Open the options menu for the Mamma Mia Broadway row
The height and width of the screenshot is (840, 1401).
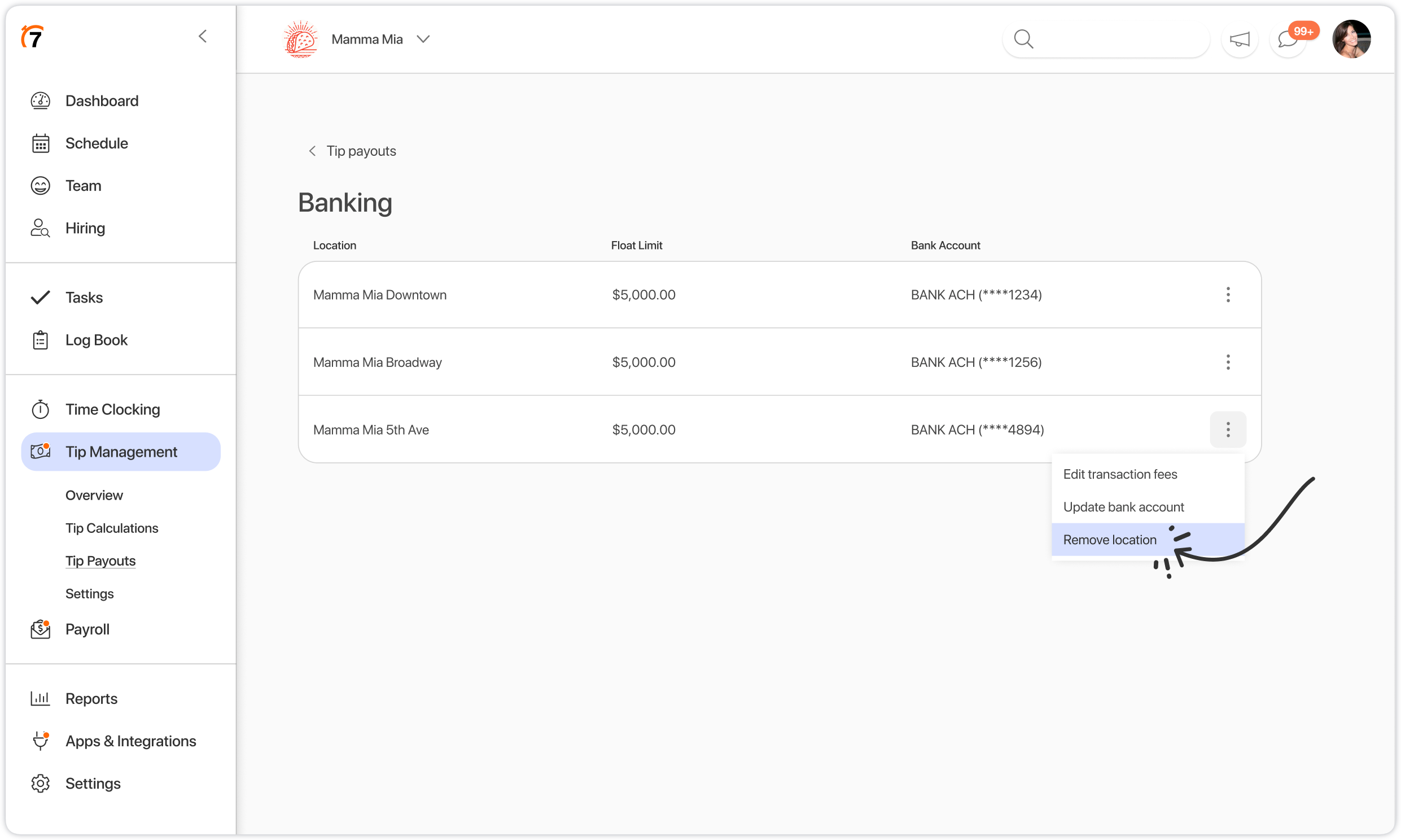[x=1228, y=362]
